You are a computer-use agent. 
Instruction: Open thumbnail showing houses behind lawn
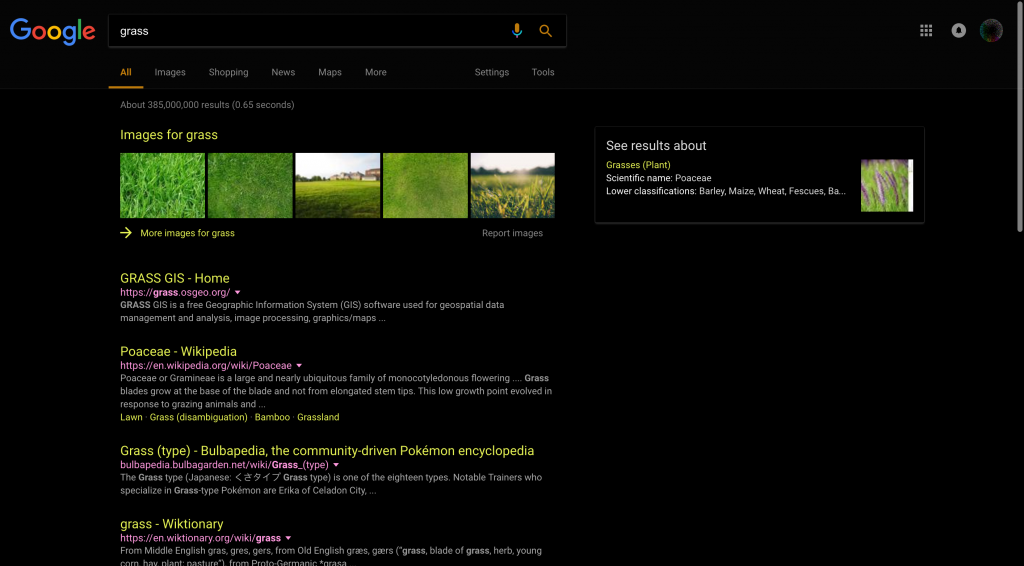[x=338, y=185]
